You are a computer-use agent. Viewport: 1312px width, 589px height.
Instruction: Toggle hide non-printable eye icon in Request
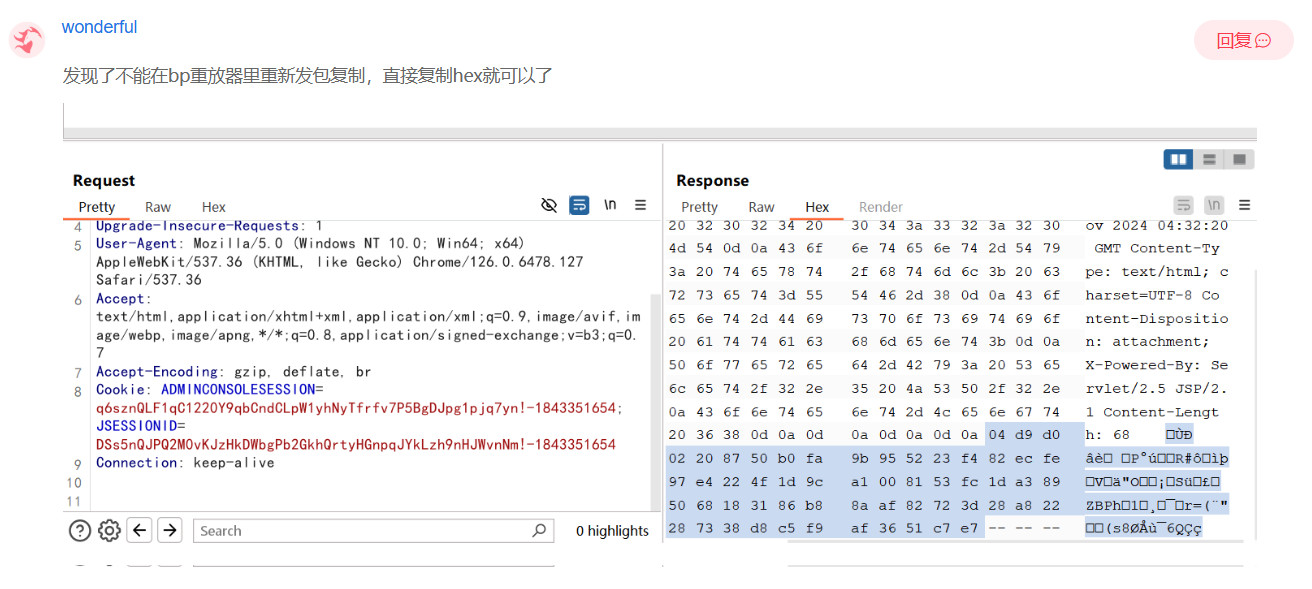[548, 205]
